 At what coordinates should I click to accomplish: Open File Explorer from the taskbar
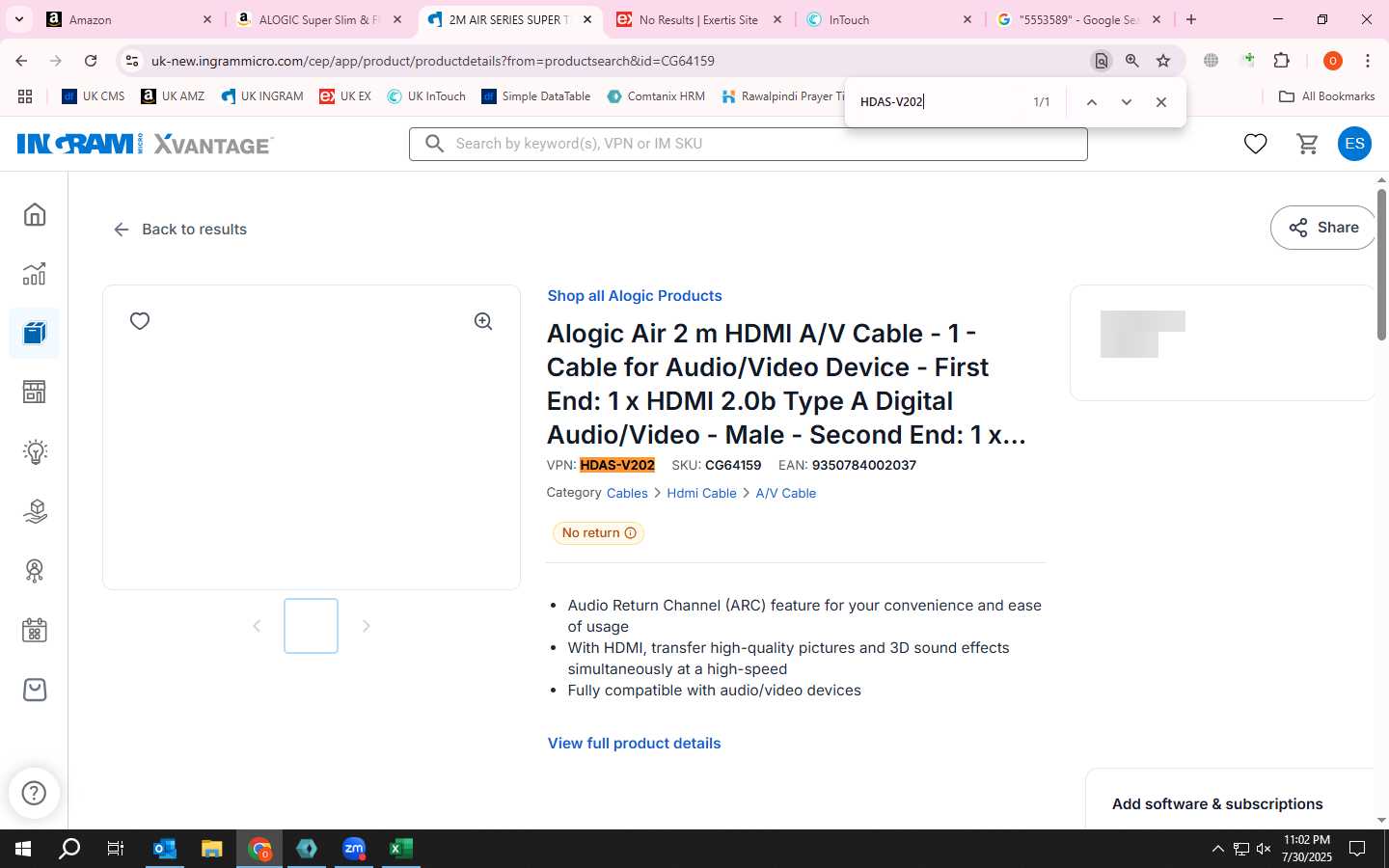(212, 849)
